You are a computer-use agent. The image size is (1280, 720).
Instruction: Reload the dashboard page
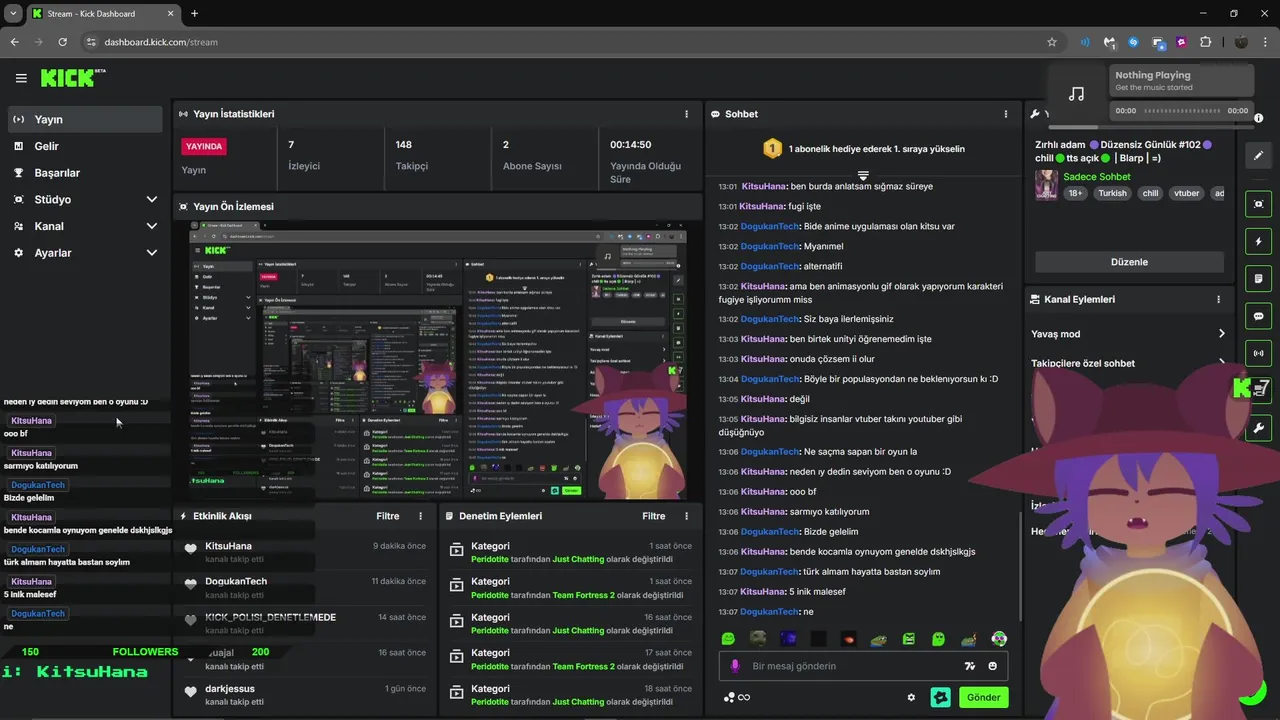click(x=62, y=42)
